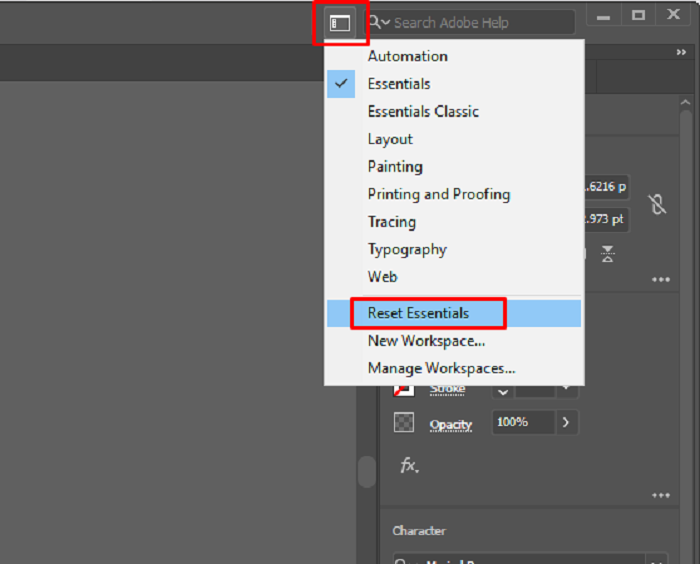Choose the Typography workspace
The image size is (700, 564).
(406, 250)
